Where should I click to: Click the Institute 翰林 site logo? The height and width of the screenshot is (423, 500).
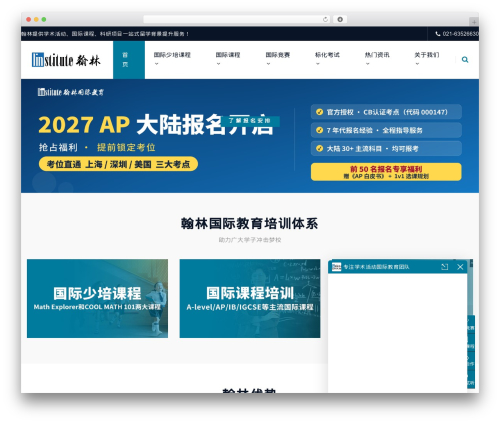[x=66, y=60]
